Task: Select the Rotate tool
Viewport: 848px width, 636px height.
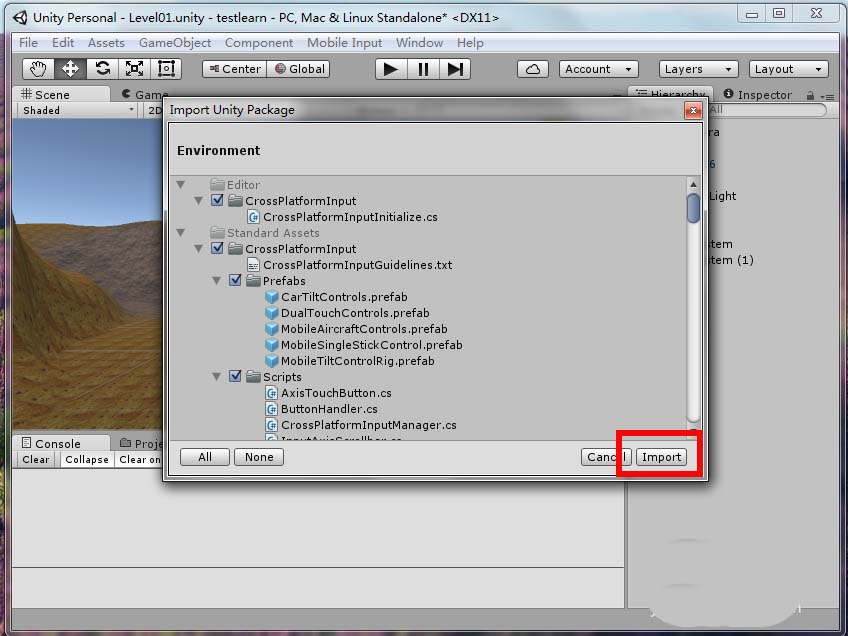Action: [102, 69]
